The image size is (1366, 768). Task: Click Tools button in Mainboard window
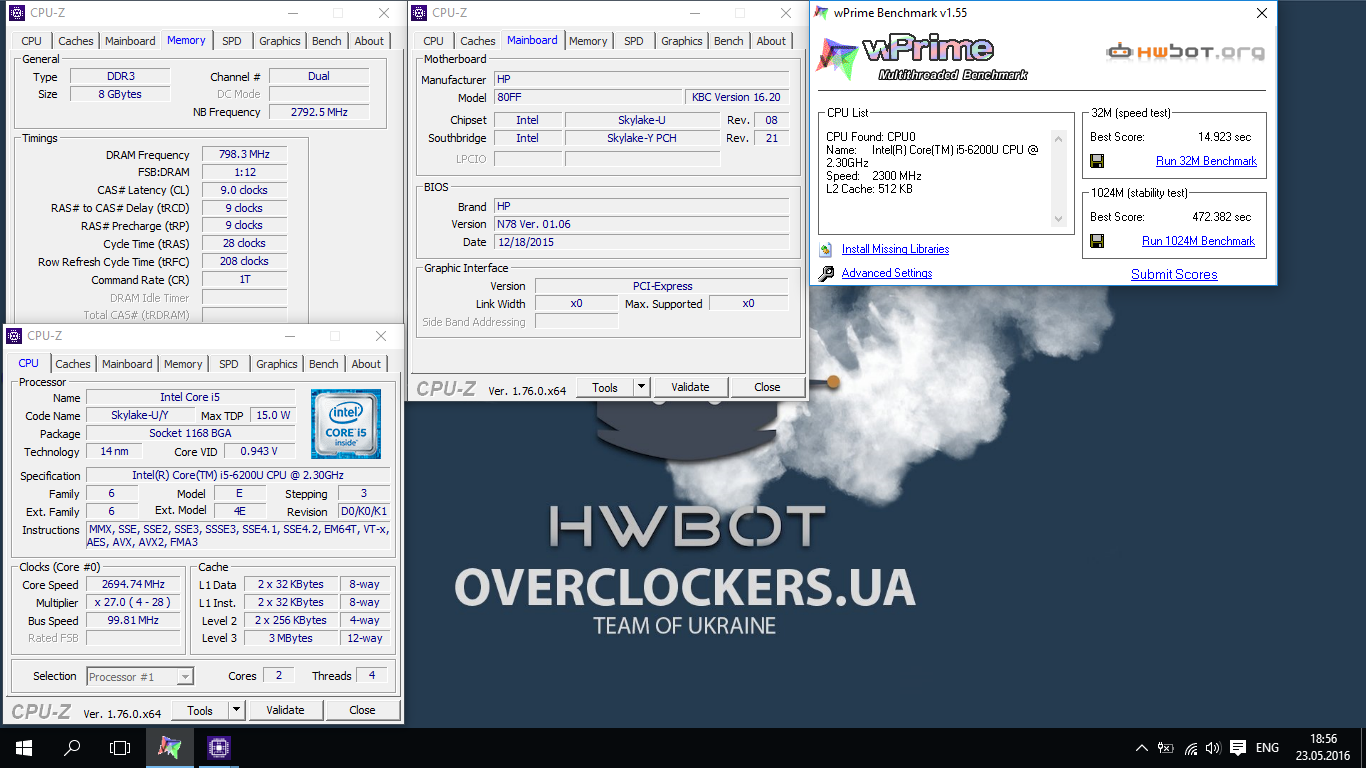(605, 387)
